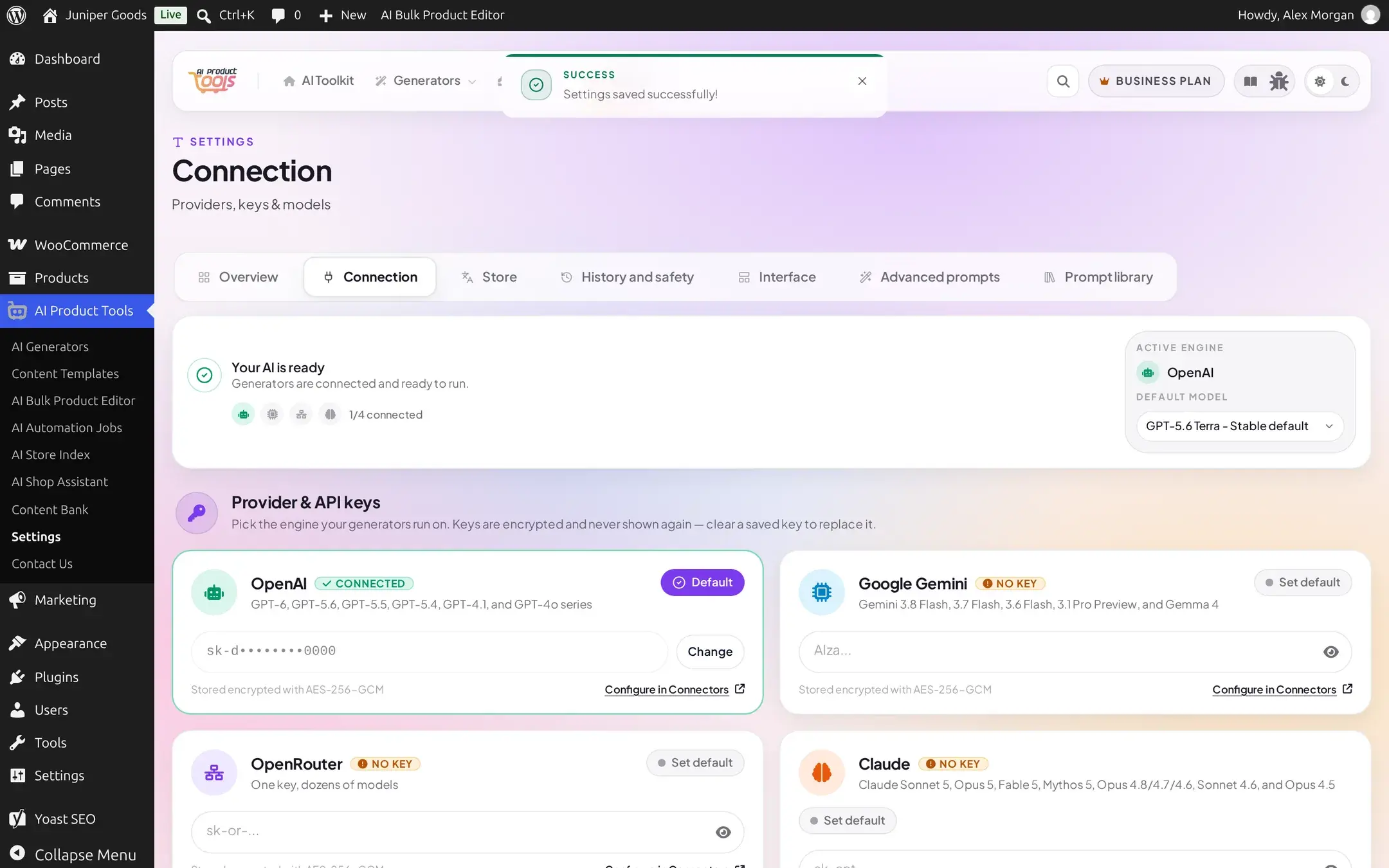The height and width of the screenshot is (868, 1389).
Task: Click the Business Plan button
Action: coord(1156,81)
